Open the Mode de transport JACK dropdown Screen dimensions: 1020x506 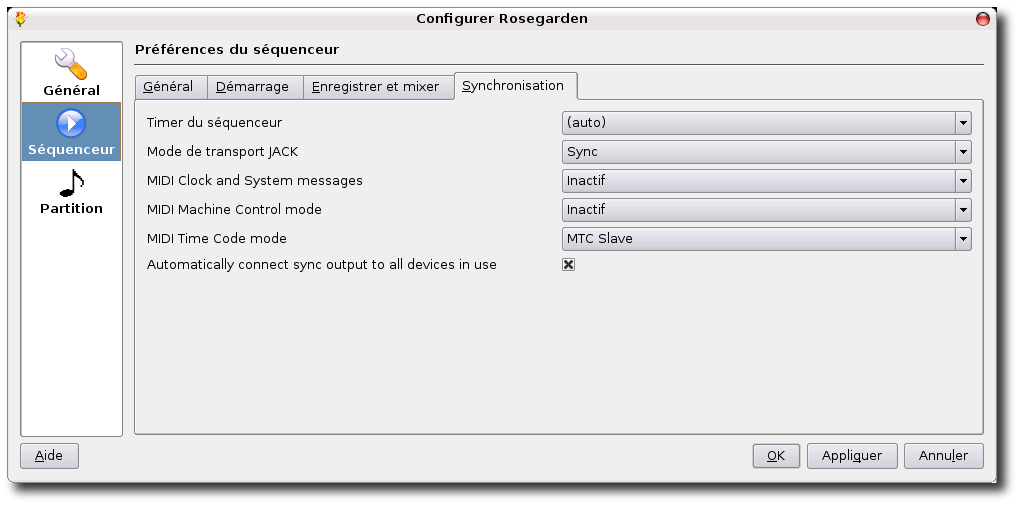(766, 152)
